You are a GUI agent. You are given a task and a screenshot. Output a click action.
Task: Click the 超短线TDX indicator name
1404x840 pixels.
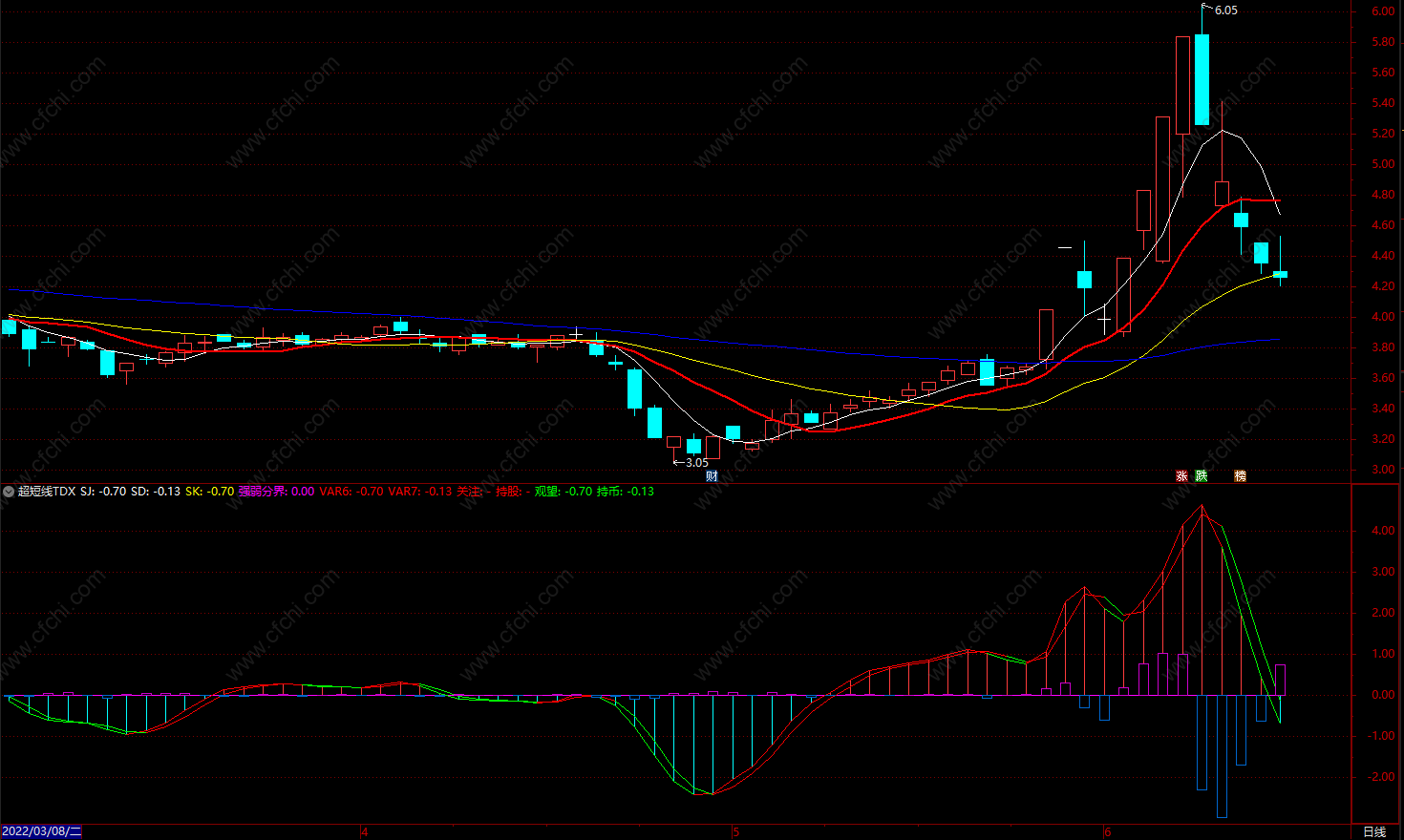coord(47,492)
